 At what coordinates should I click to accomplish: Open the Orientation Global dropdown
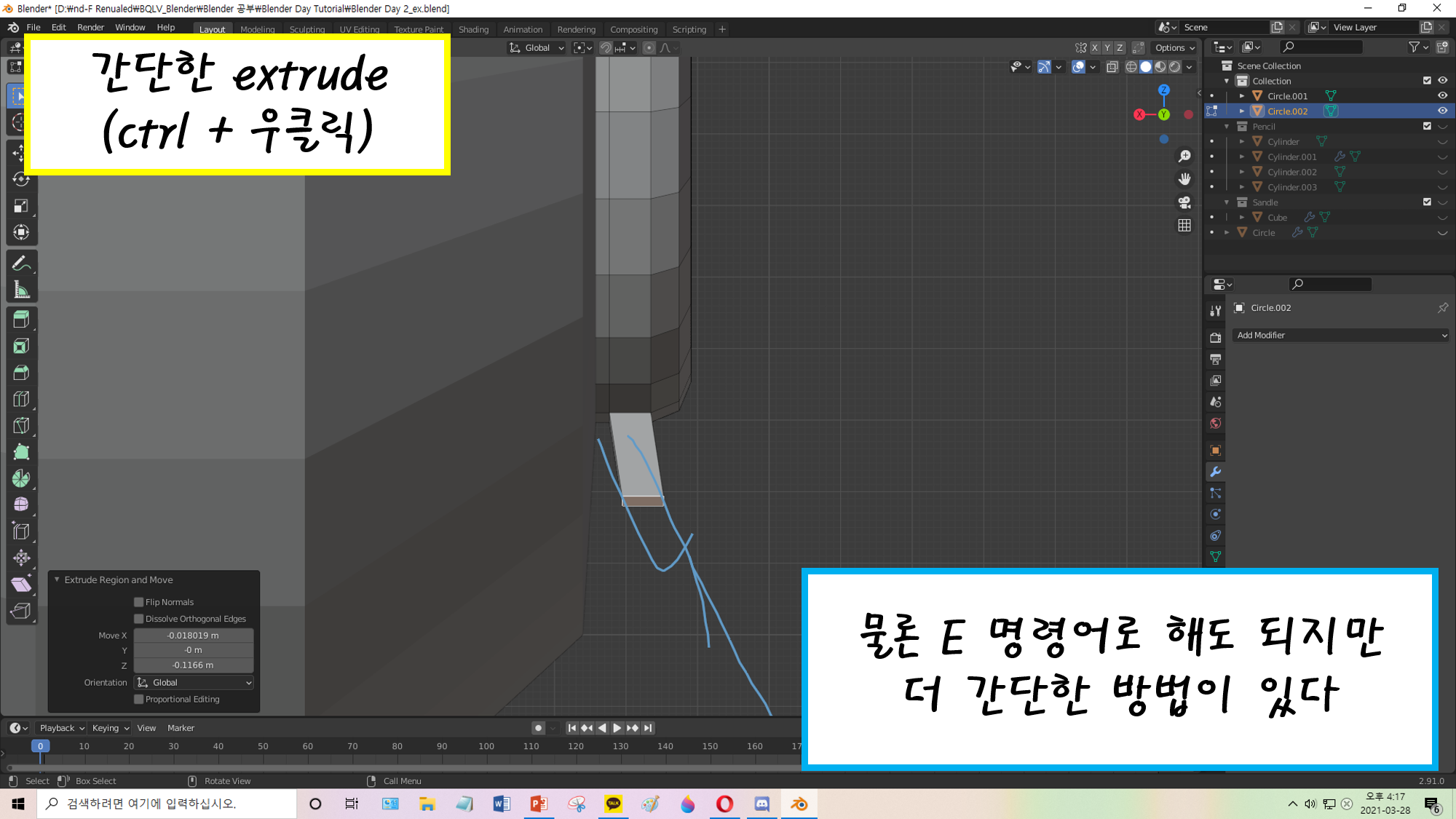(194, 683)
